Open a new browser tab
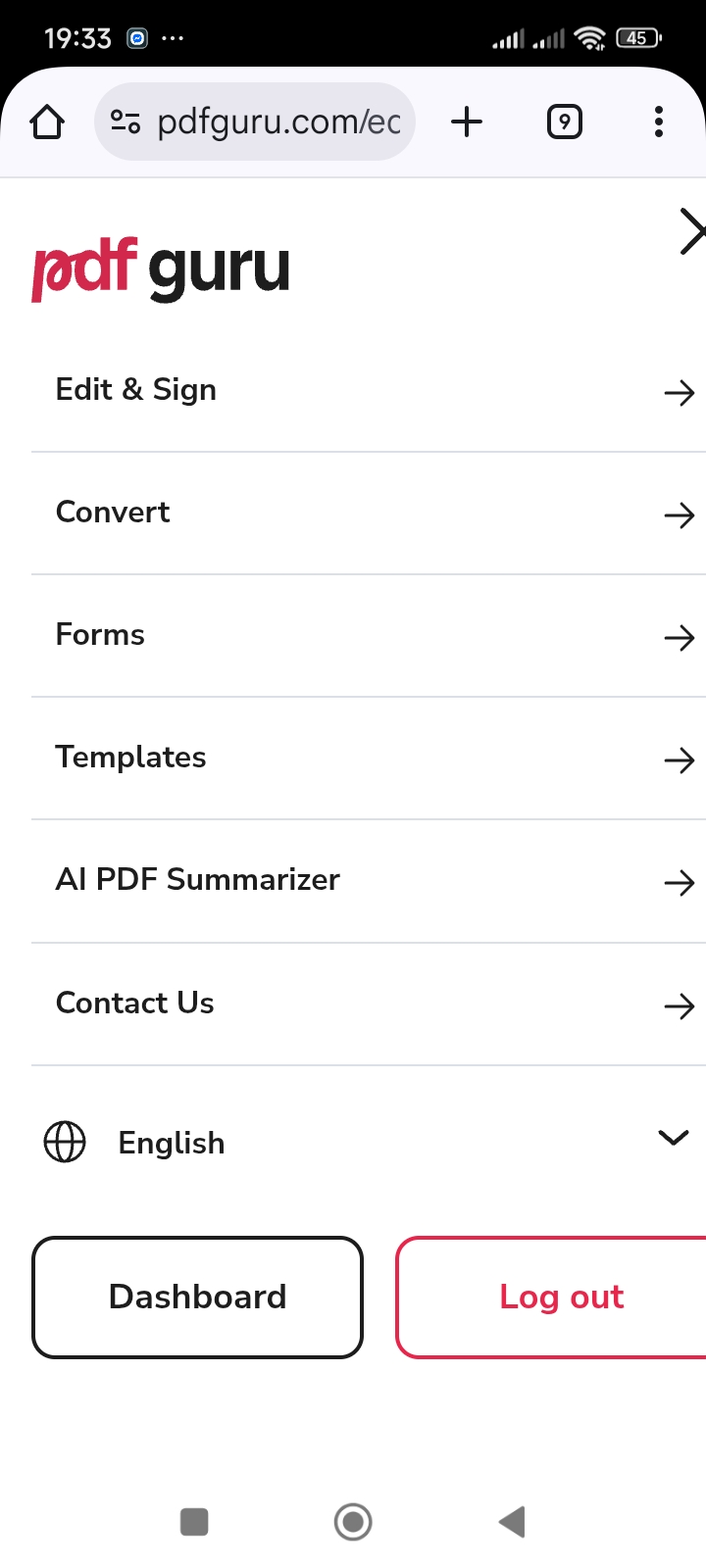The image size is (706, 1568). [467, 122]
